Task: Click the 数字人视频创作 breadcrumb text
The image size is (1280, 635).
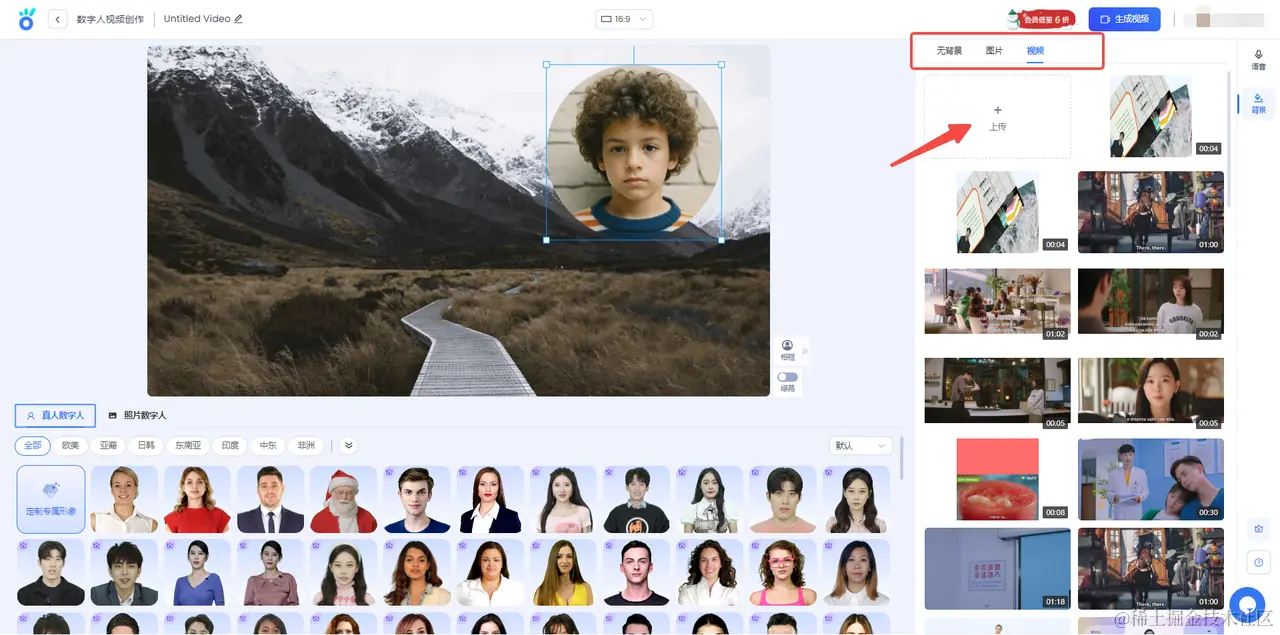Action: coord(110,19)
